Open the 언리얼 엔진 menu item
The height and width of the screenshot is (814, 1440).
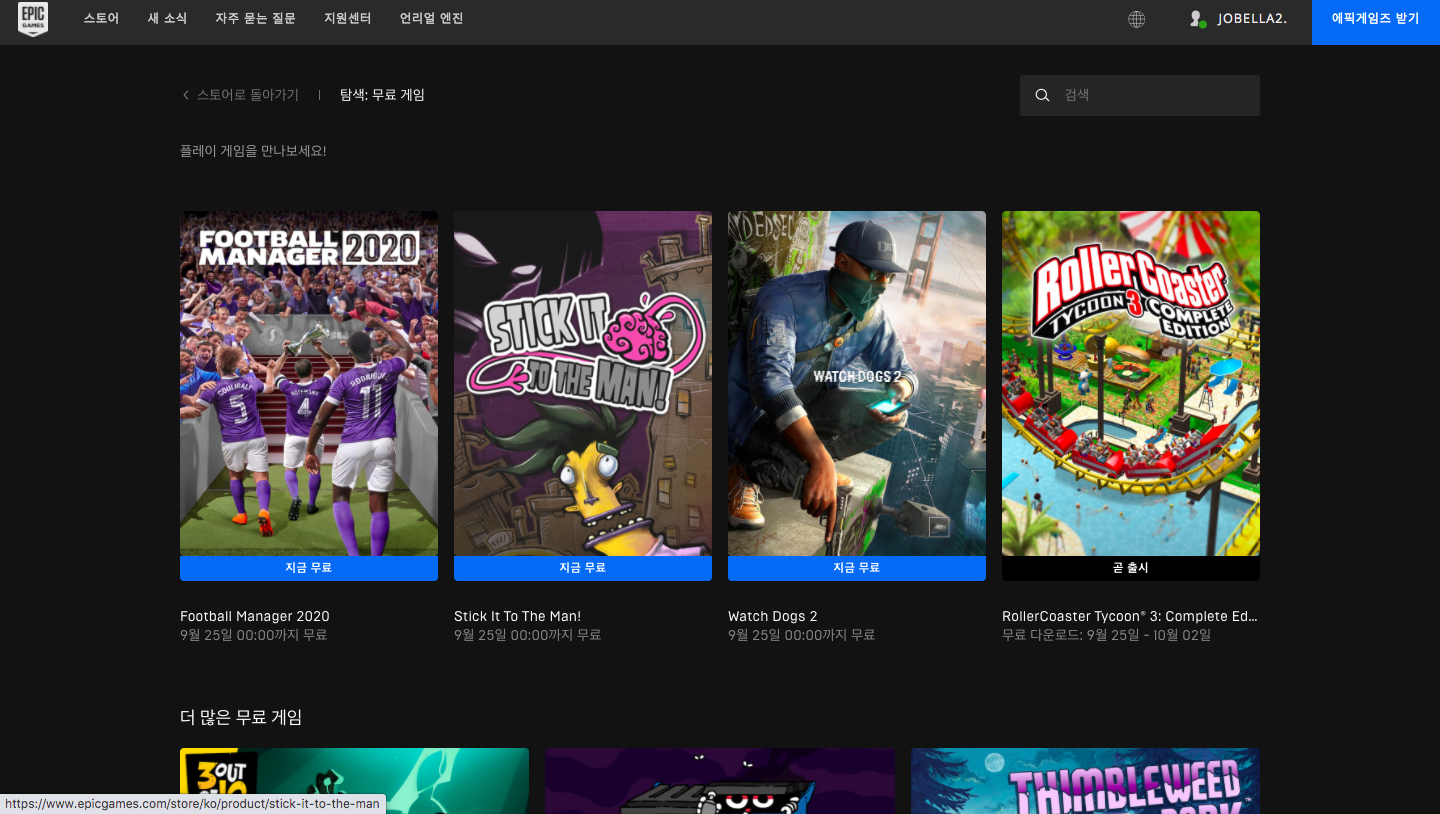click(x=431, y=19)
